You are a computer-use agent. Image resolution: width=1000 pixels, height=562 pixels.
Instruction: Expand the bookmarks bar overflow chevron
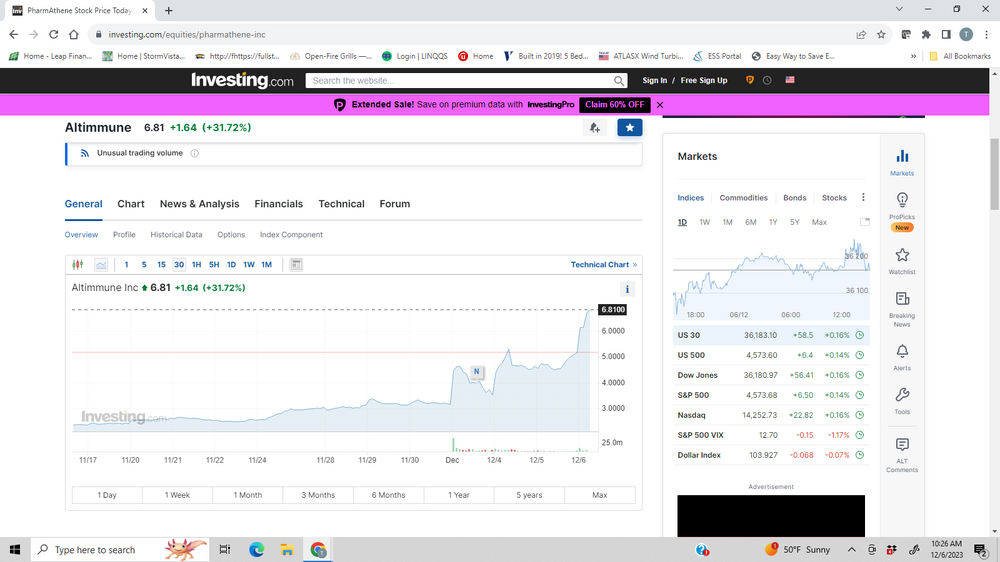pyautogui.click(x=913, y=56)
